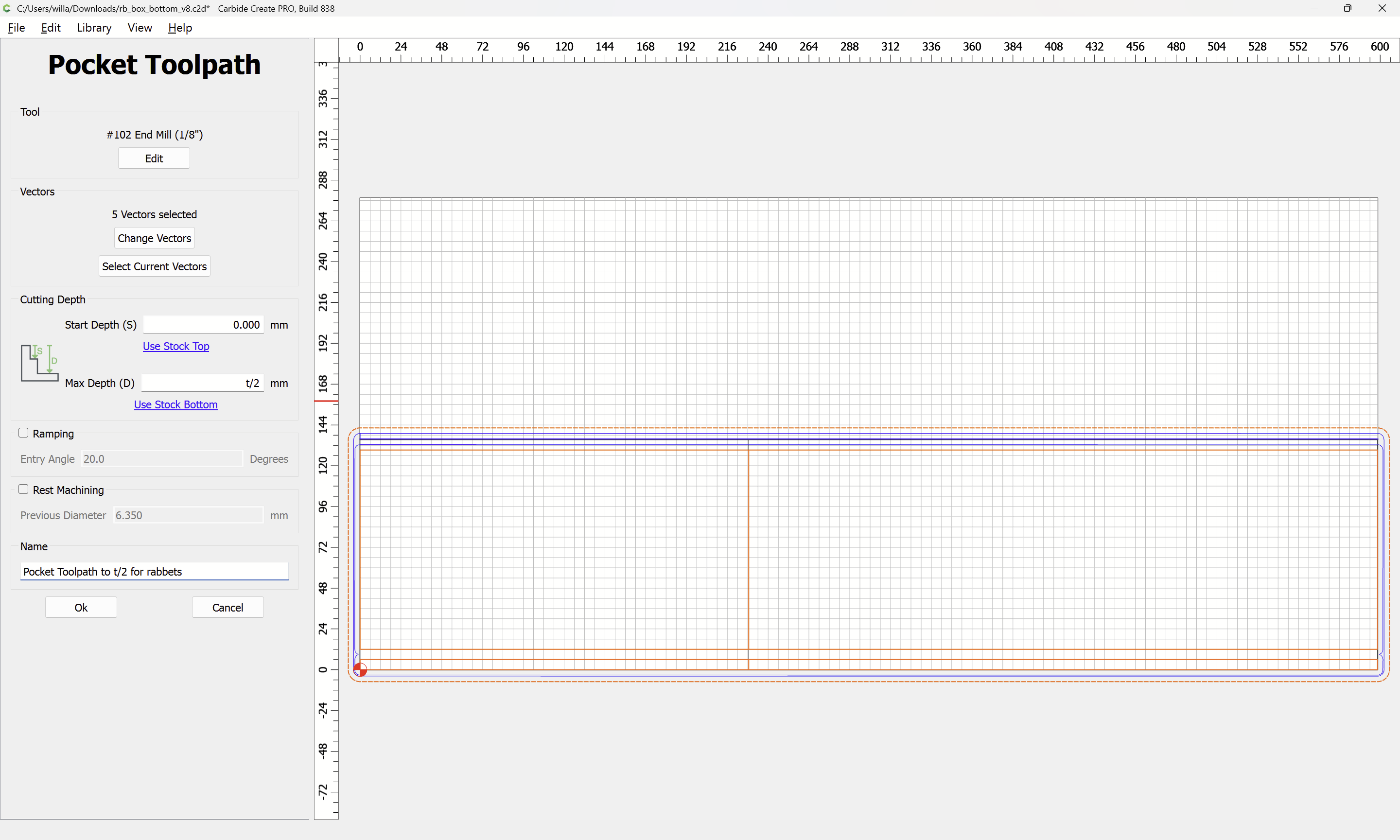The height and width of the screenshot is (840, 1400).
Task: Restore down the application window
Action: [1347, 8]
